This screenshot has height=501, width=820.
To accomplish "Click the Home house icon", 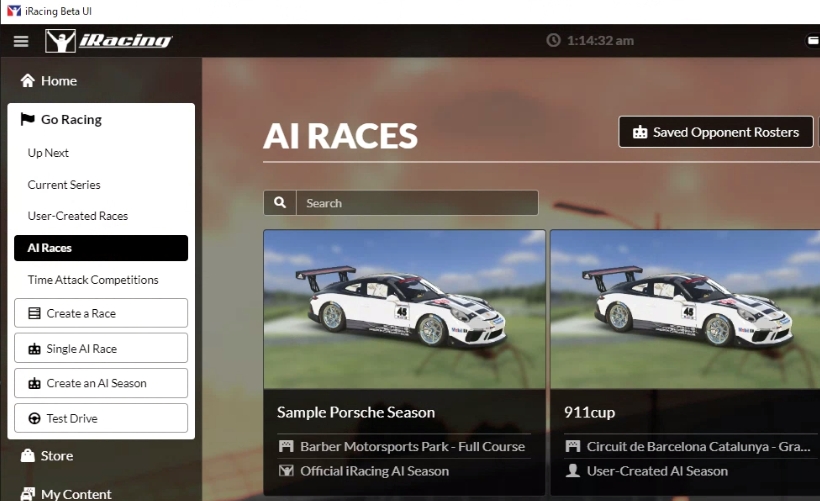I will pyautogui.click(x=27, y=81).
